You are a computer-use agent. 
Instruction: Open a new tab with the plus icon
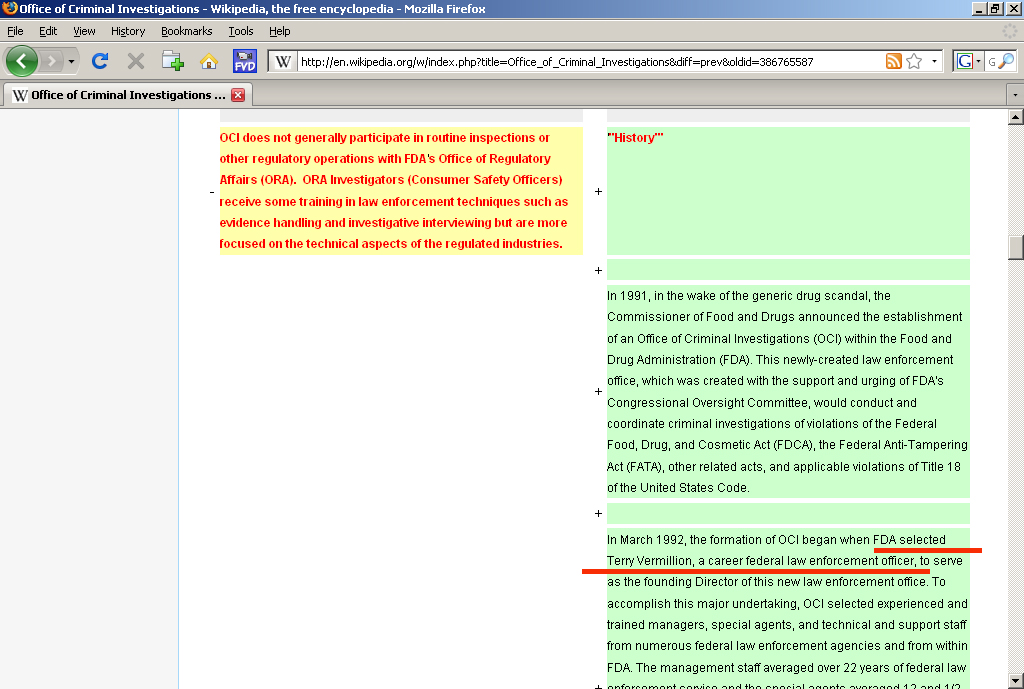click(172, 61)
